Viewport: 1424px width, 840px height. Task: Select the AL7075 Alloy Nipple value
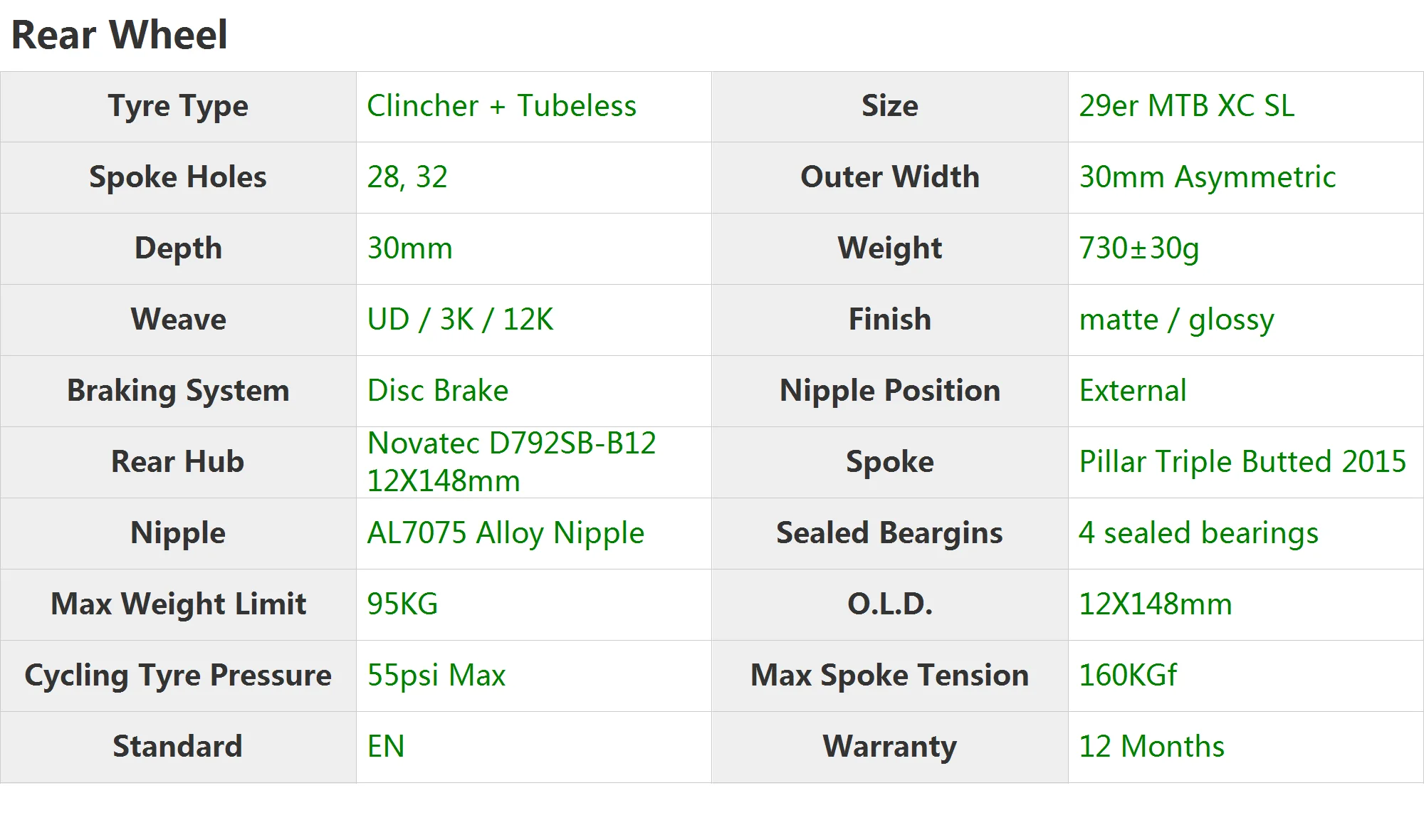tap(505, 533)
